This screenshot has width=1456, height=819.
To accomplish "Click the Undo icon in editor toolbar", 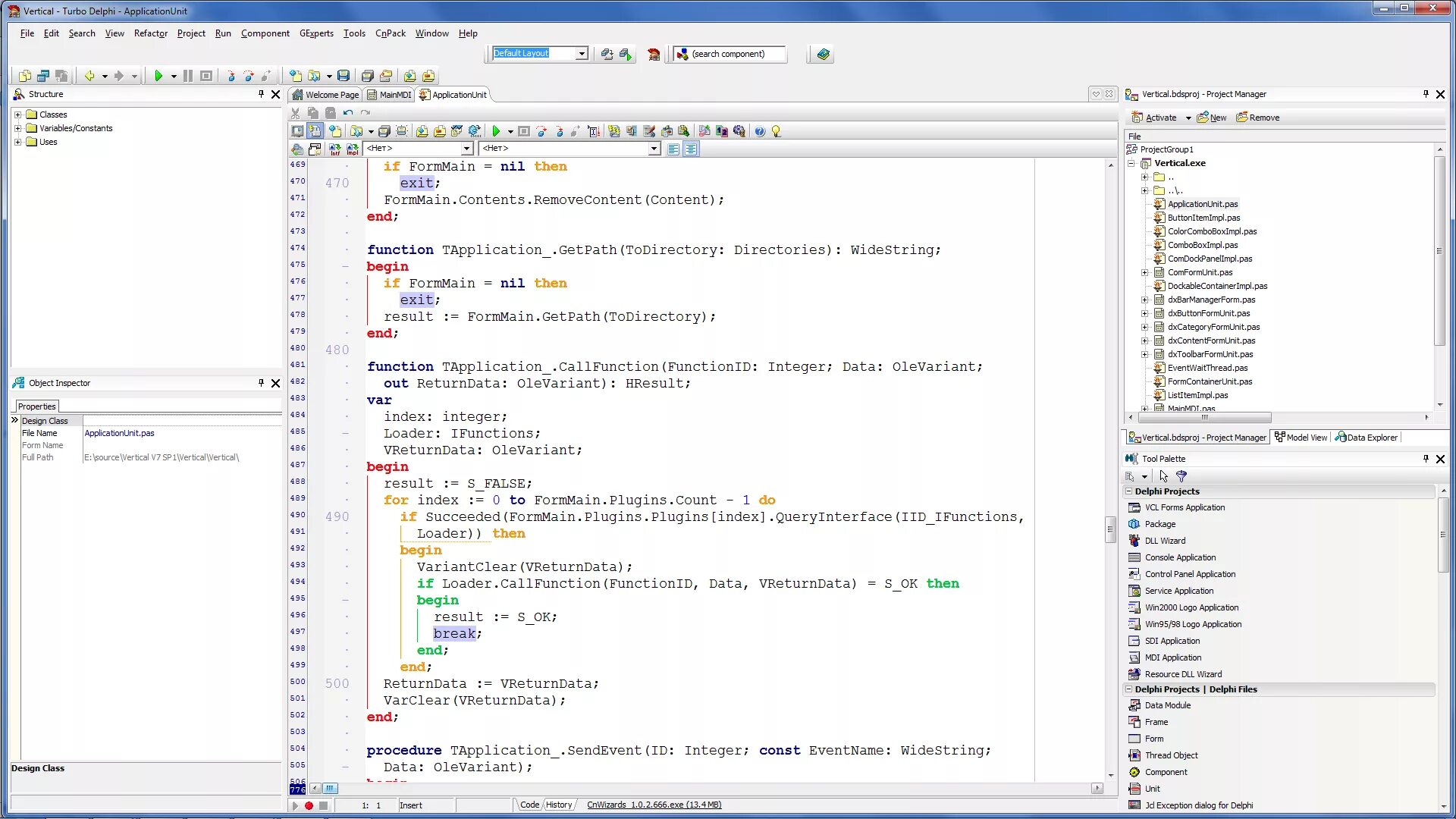I will [348, 113].
